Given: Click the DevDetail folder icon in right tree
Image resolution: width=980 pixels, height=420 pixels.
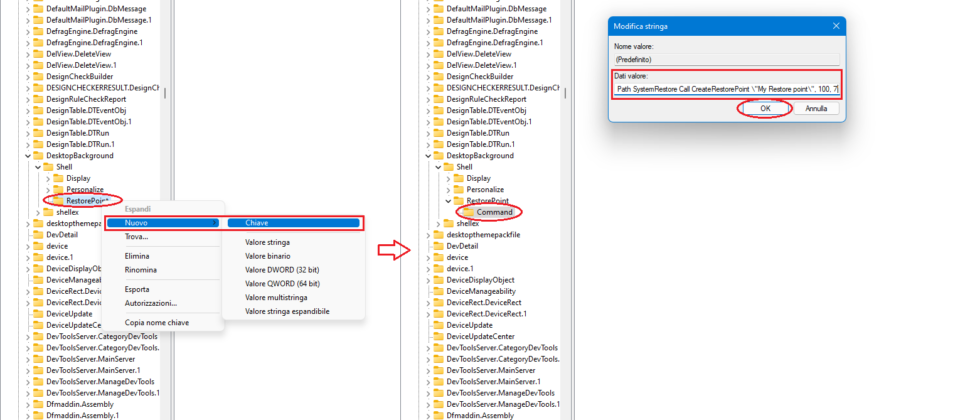Looking at the screenshot, I should click(438, 246).
